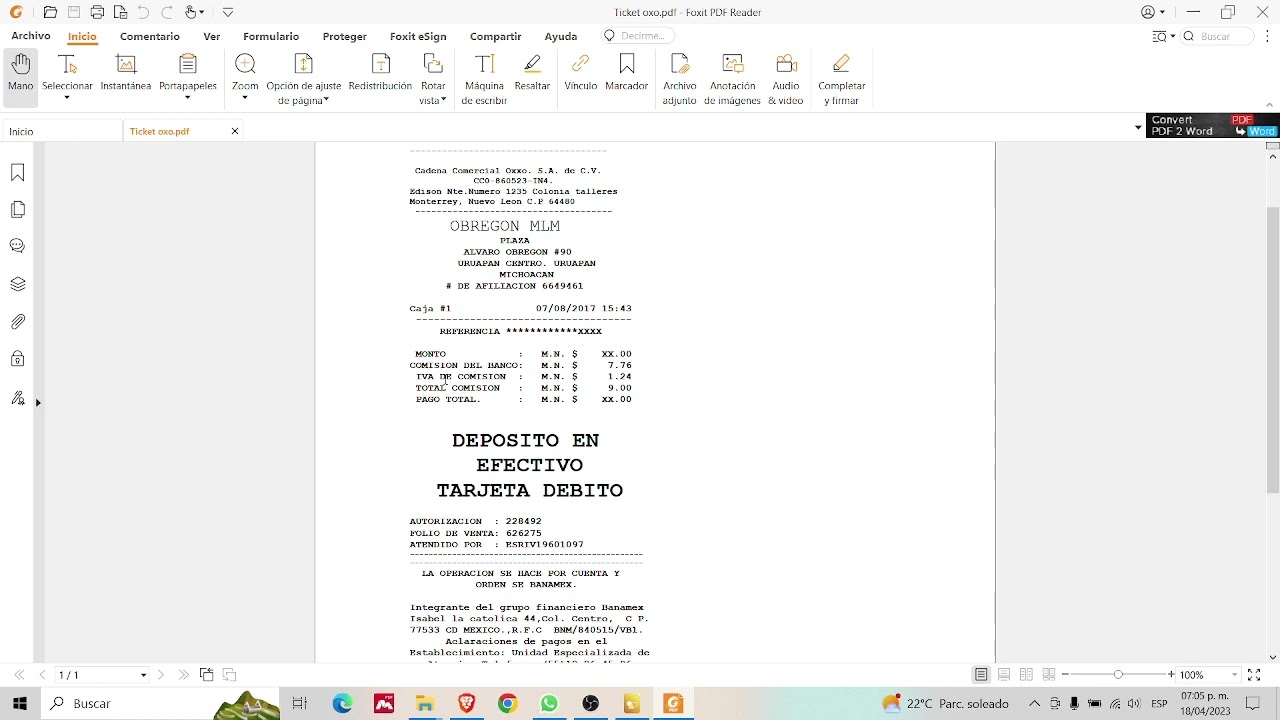Enable continuous page view mode
Viewport: 1280px width, 720px height.
coord(1004,675)
